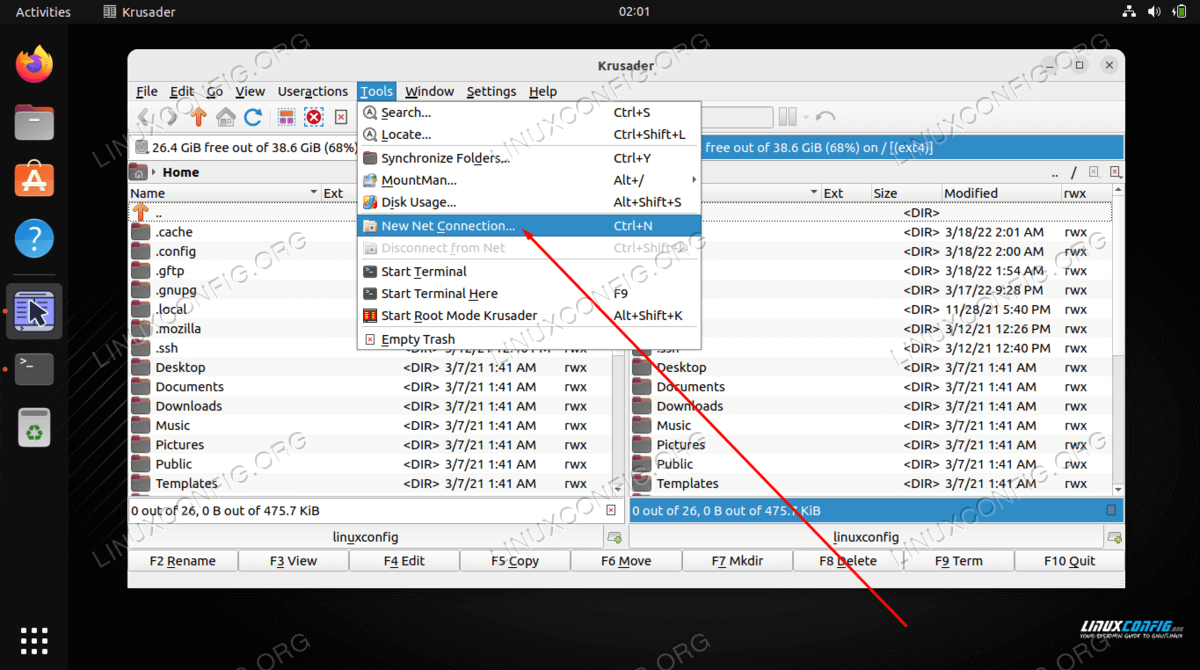Click the right panel scrollbar up arrow

coord(1118,190)
